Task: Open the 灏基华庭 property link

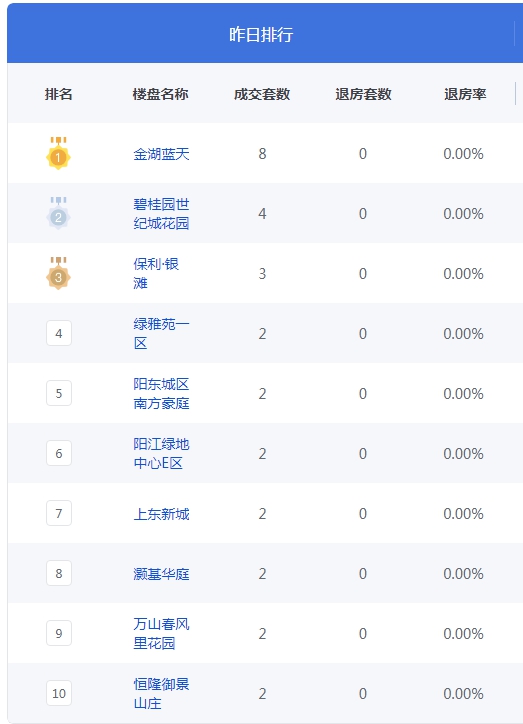Action: (161, 574)
